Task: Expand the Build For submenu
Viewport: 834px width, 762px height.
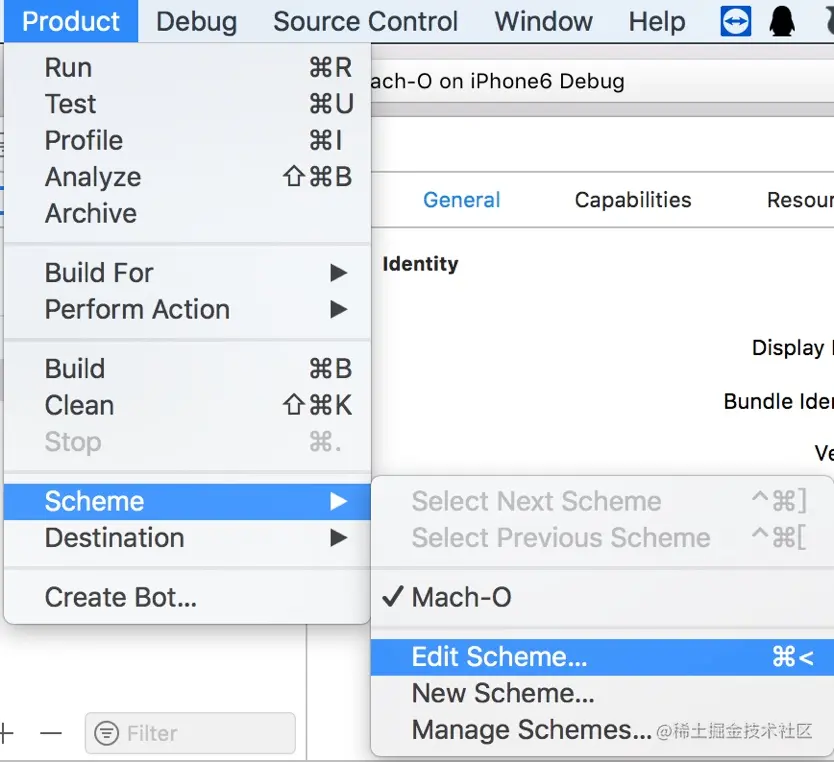Action: tap(100, 272)
